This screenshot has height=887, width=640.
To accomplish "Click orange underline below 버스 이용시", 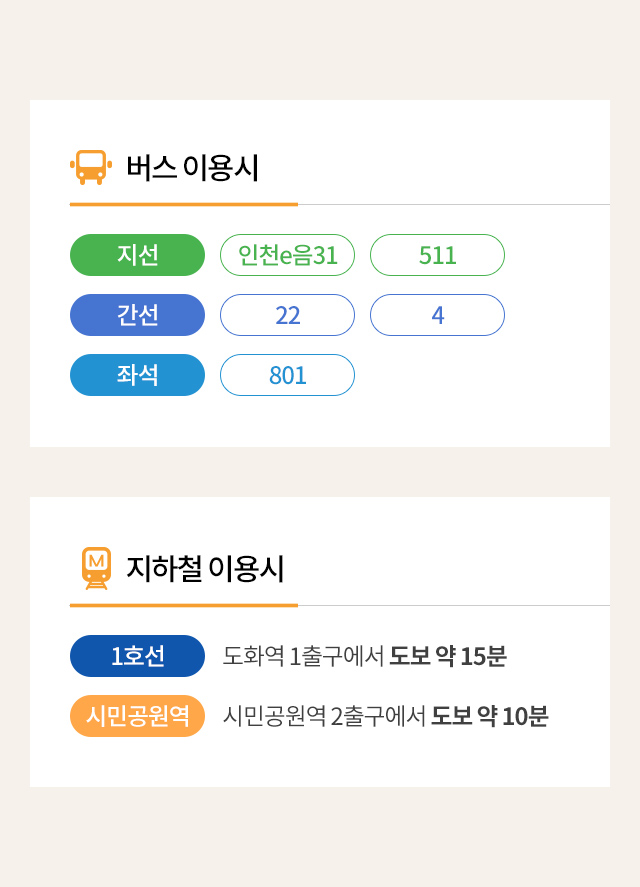I will [183, 204].
